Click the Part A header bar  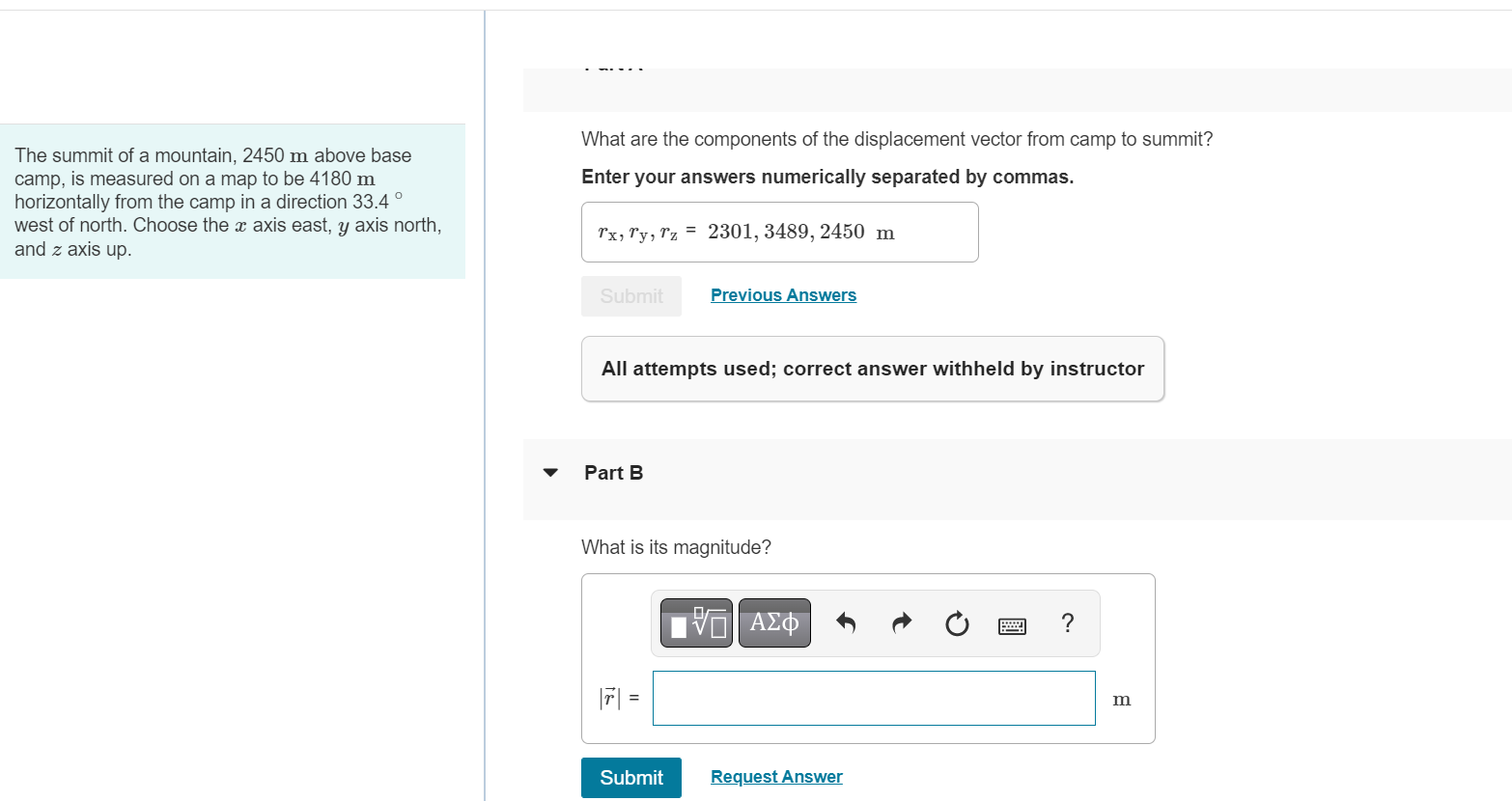coord(1018,90)
